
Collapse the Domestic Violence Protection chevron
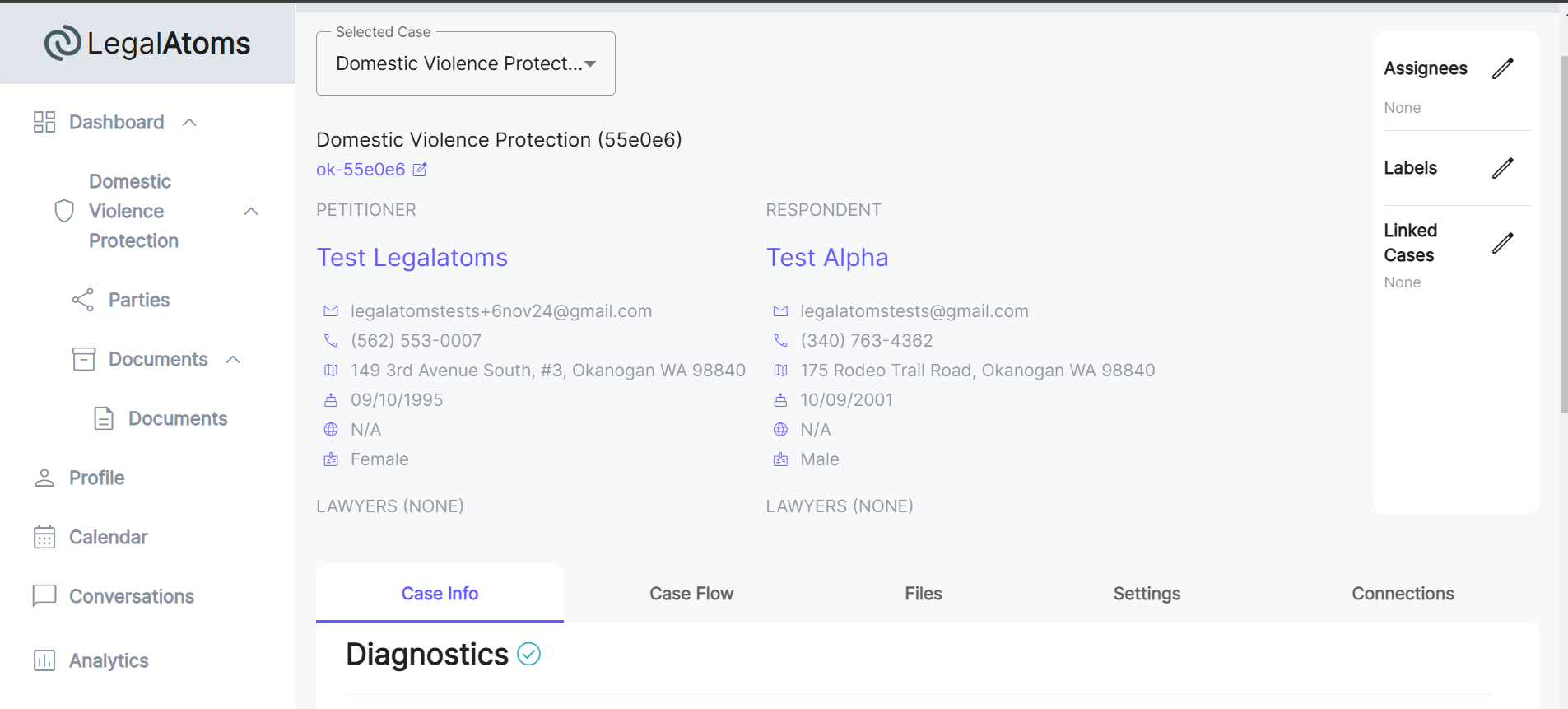251,212
